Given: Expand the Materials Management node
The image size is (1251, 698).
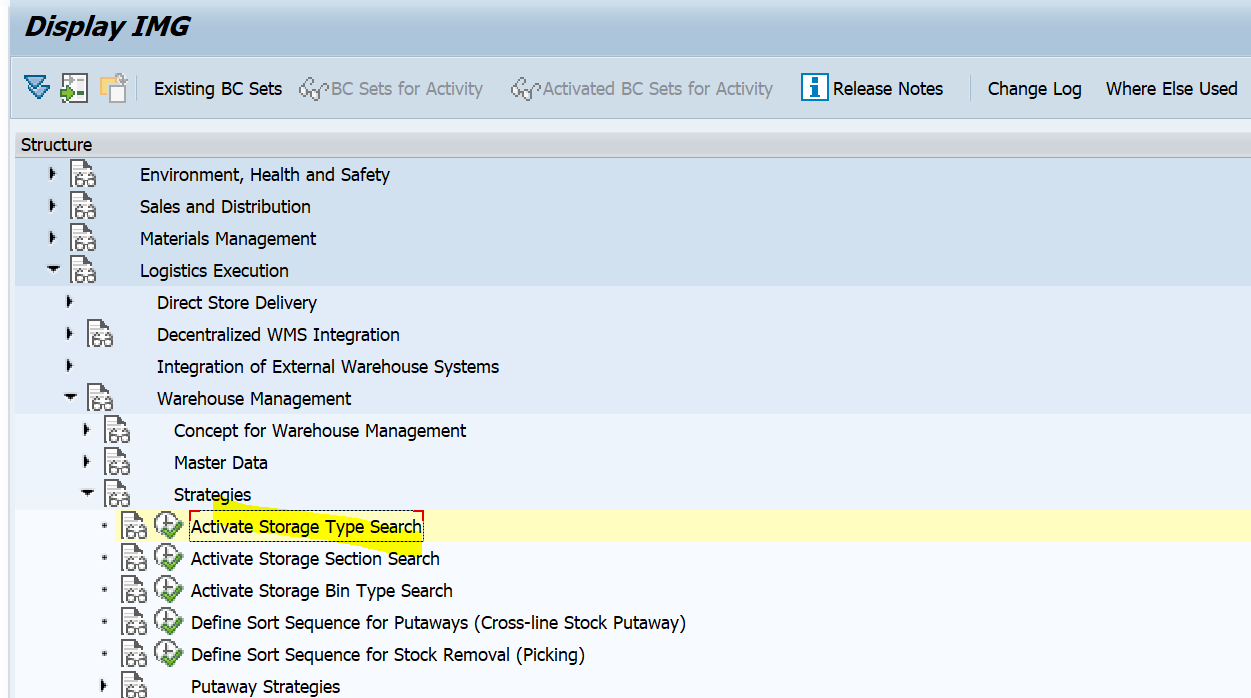Looking at the screenshot, I should pyautogui.click(x=53, y=238).
